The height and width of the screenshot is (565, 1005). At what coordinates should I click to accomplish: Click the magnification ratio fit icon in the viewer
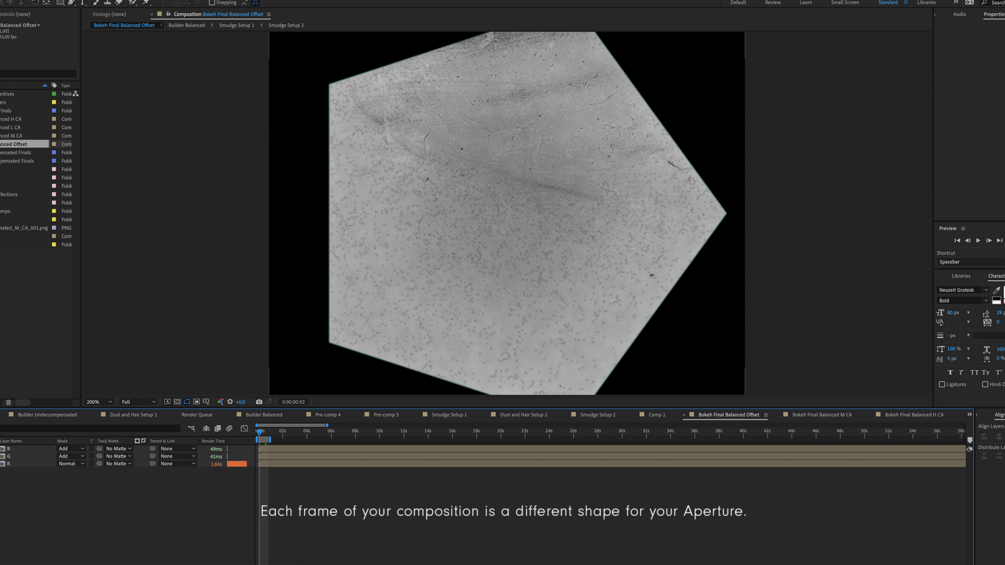point(167,402)
